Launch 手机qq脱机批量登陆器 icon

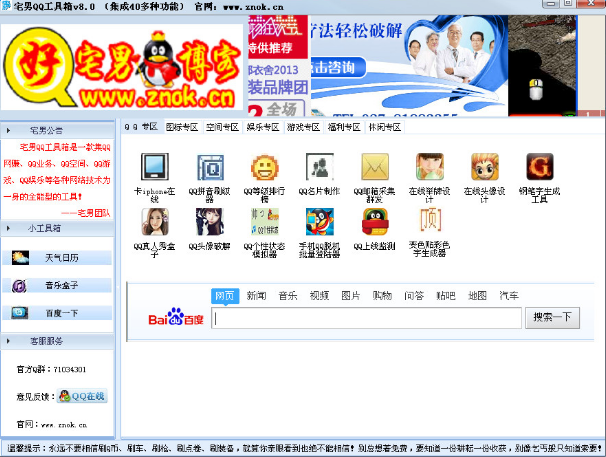[320, 222]
